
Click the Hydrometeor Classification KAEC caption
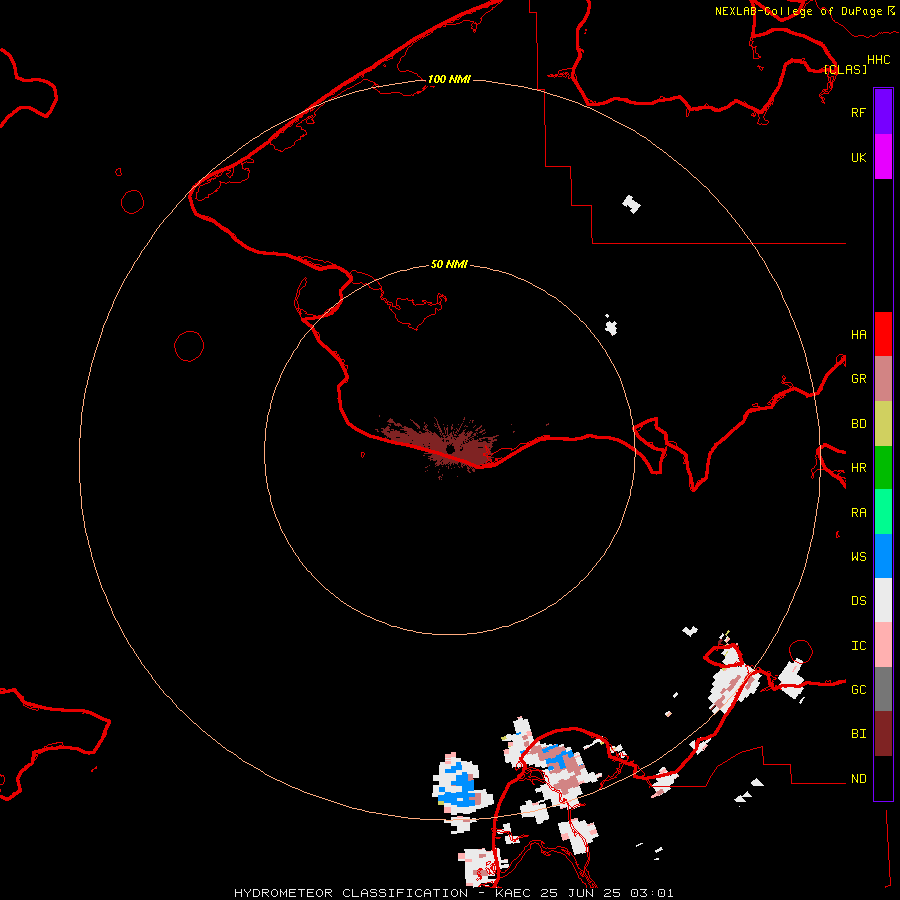453,893
